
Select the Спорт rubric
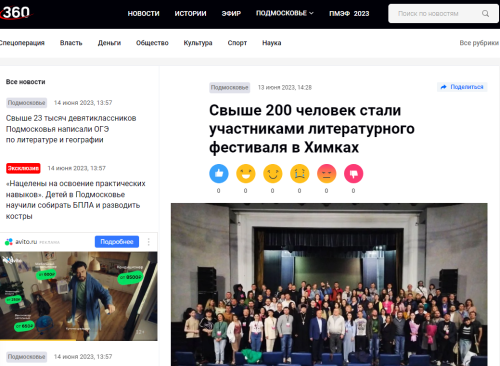pos(237,43)
